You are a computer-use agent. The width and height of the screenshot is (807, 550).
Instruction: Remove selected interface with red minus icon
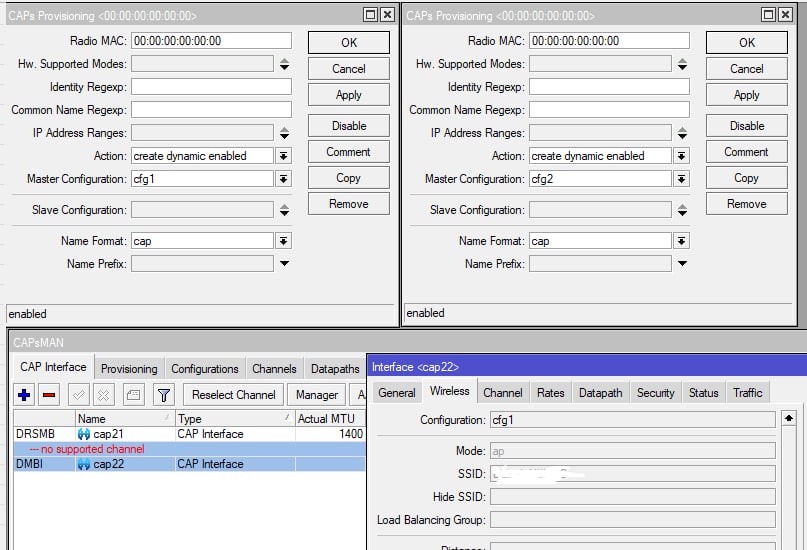[49, 395]
